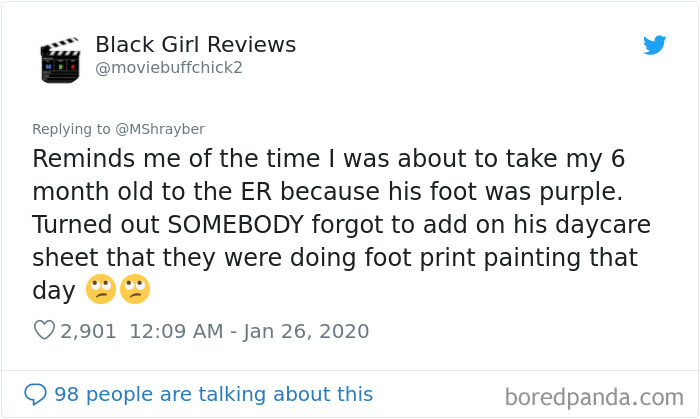The image size is (700, 419).
Task: Click the blue Twitter bird logo
Action: pyautogui.click(x=654, y=45)
